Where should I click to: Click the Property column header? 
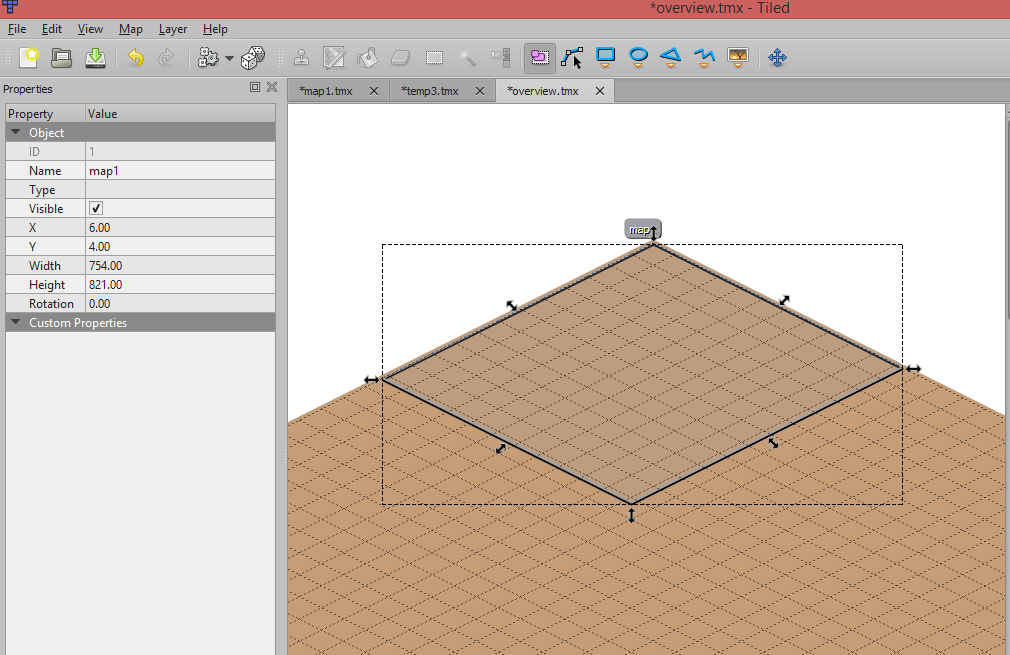pos(45,113)
